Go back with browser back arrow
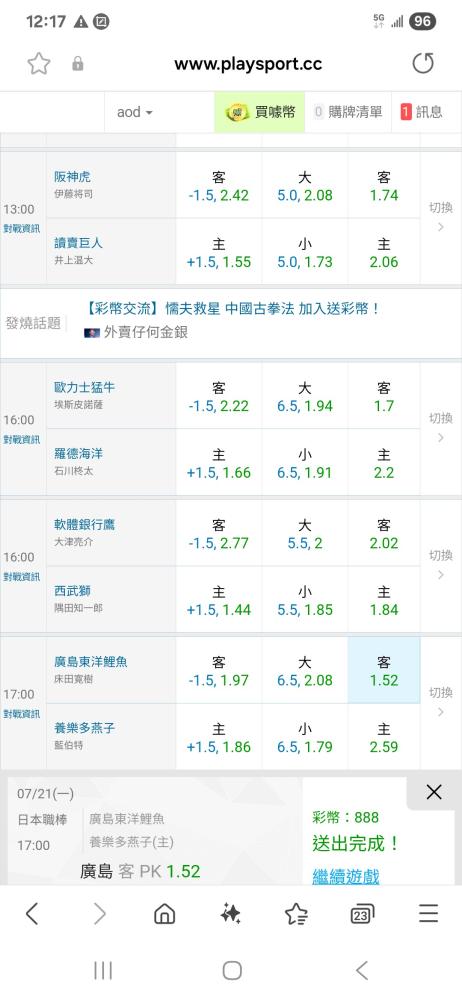The width and height of the screenshot is (462, 1000). [32, 914]
